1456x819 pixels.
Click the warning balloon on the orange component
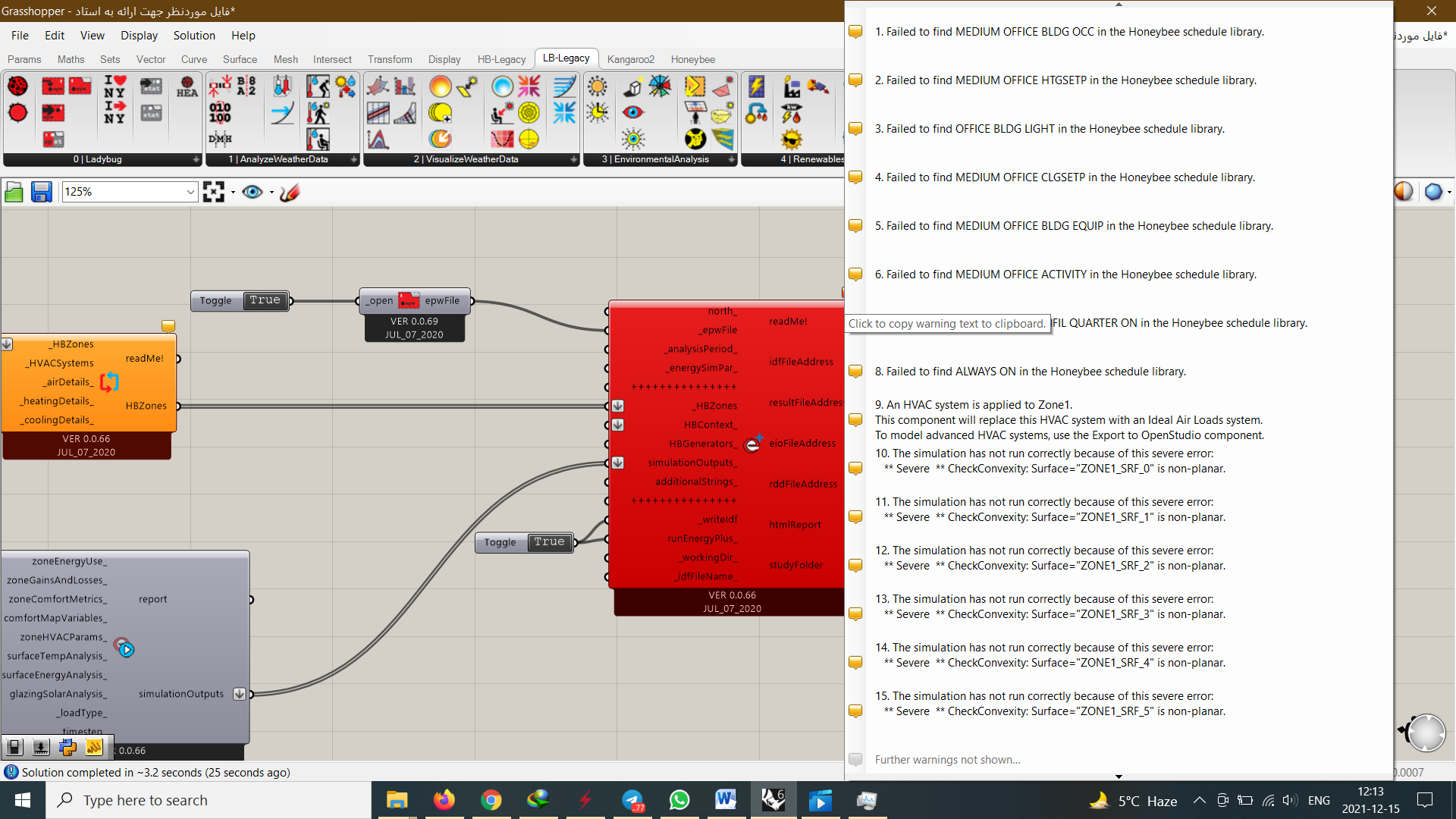click(x=168, y=326)
